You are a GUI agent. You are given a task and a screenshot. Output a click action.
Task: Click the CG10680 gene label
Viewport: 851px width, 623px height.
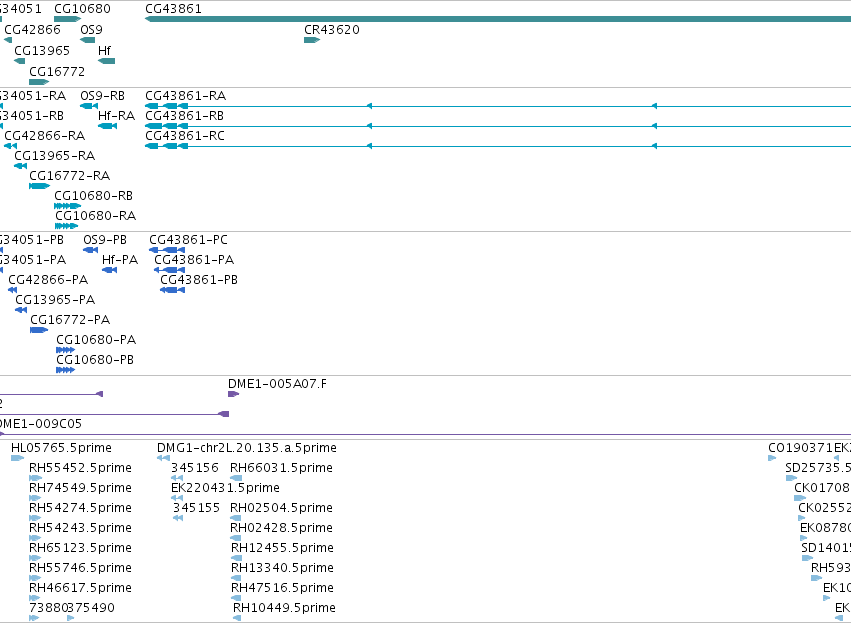pos(82,8)
